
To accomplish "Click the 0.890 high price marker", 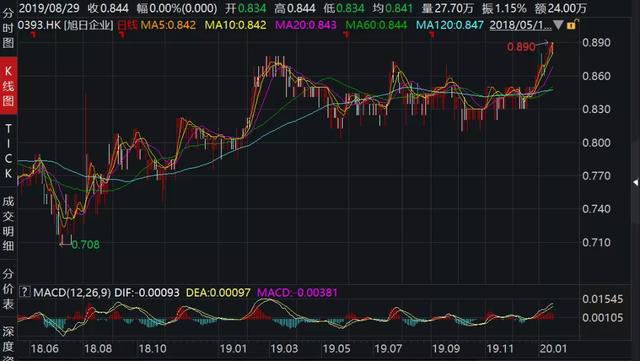I will pos(521,47).
